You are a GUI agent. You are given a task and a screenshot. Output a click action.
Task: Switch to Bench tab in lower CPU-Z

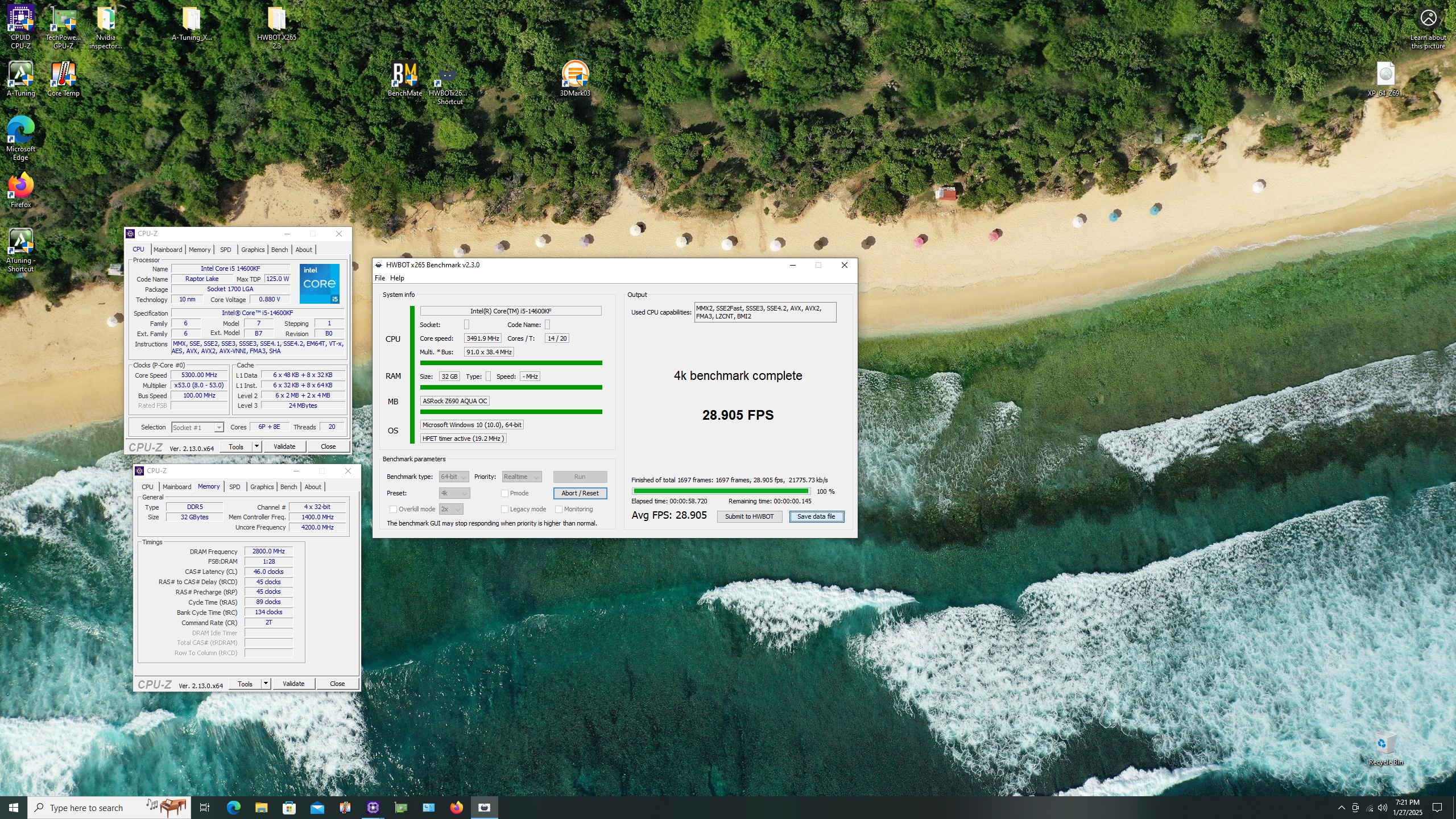click(x=288, y=487)
